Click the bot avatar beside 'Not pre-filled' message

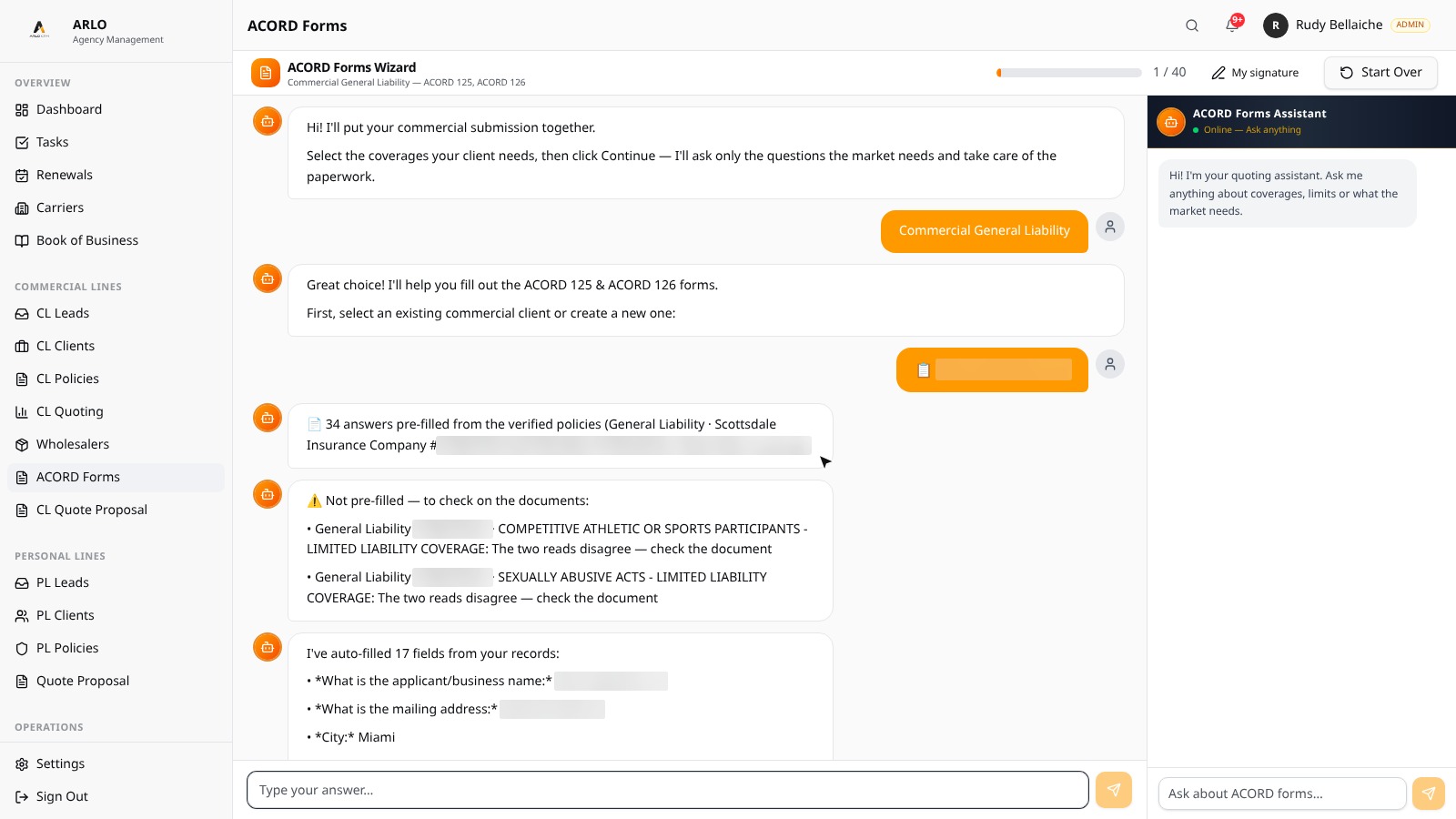tap(268, 494)
